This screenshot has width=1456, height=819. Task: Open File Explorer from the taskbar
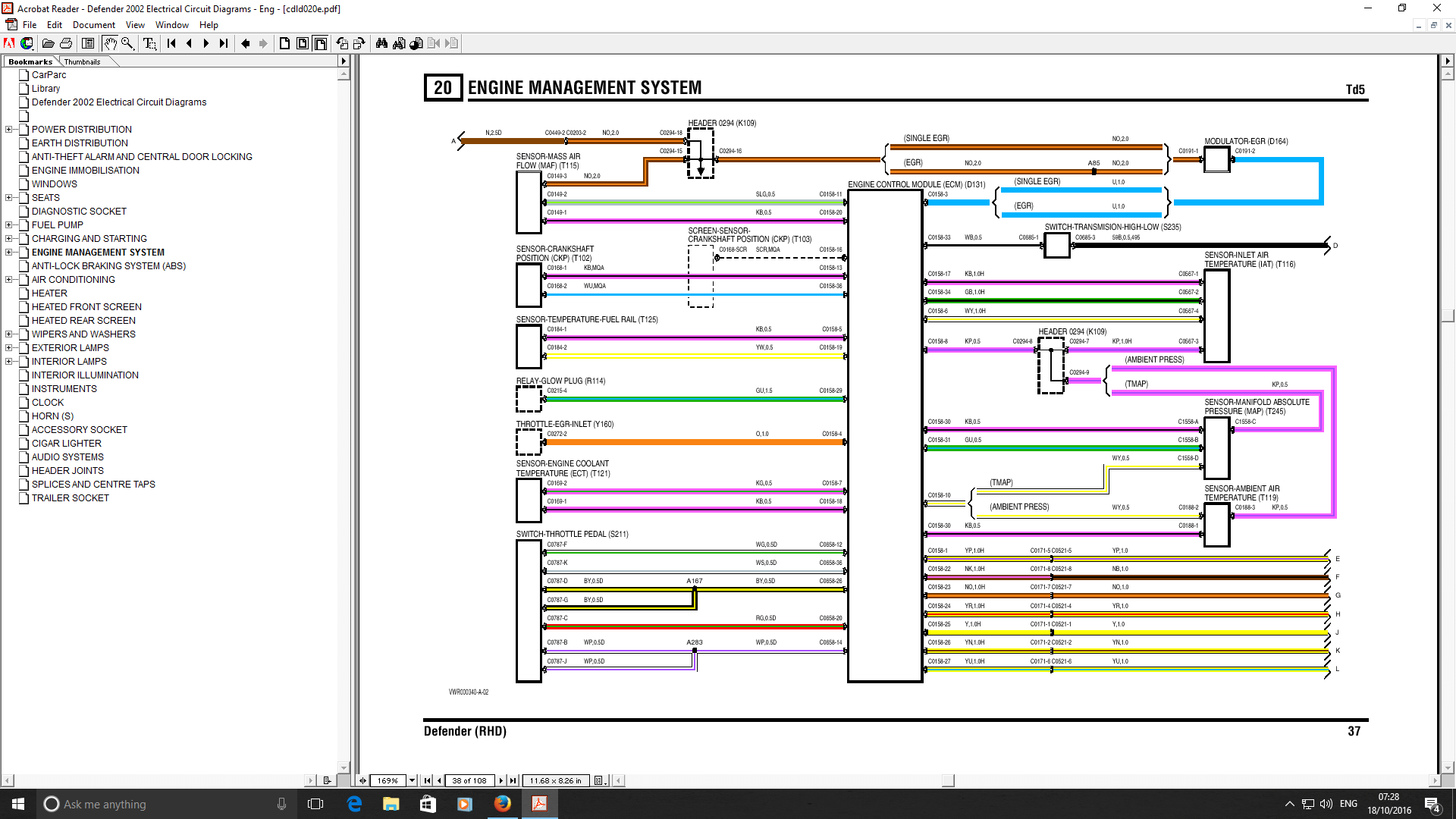[391, 804]
